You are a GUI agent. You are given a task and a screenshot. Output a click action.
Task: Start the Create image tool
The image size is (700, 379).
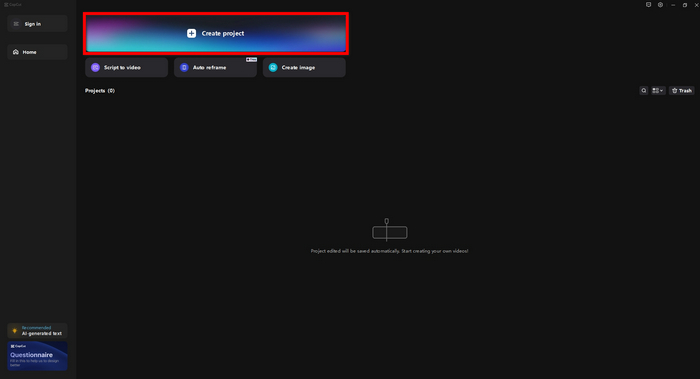click(x=304, y=67)
